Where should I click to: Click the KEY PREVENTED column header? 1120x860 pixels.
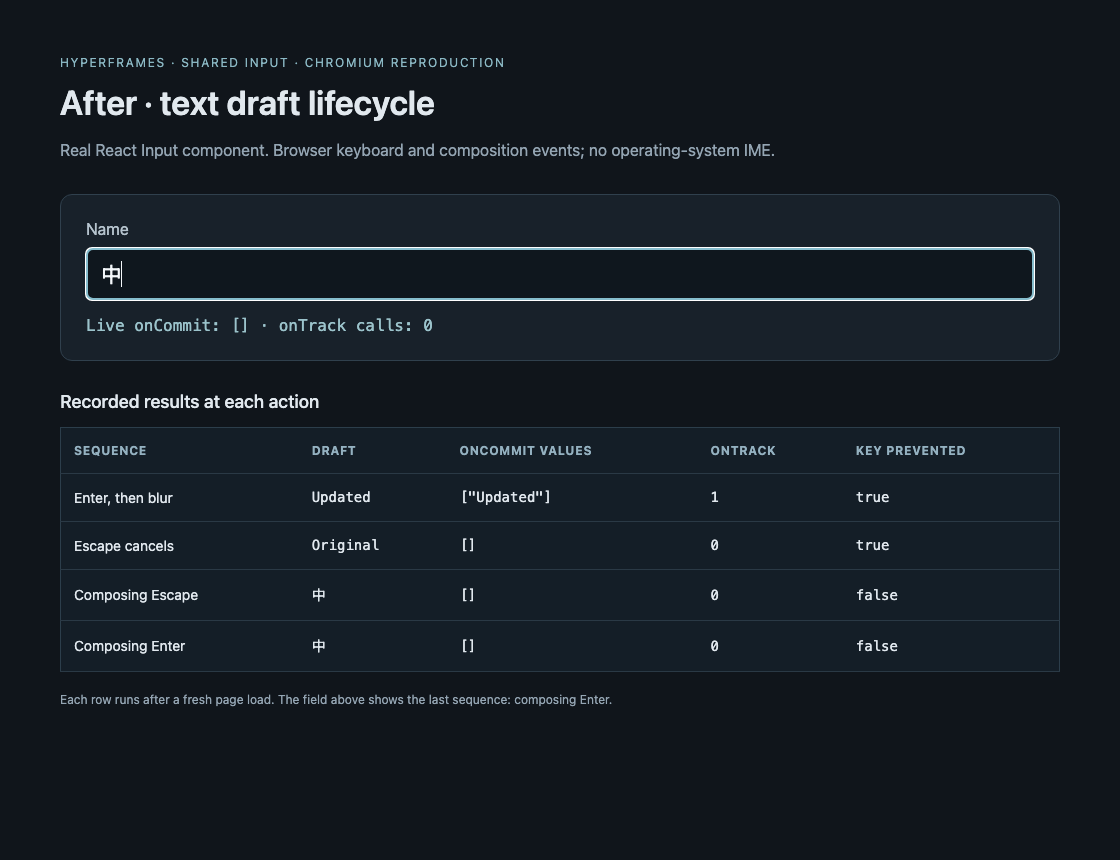click(911, 451)
